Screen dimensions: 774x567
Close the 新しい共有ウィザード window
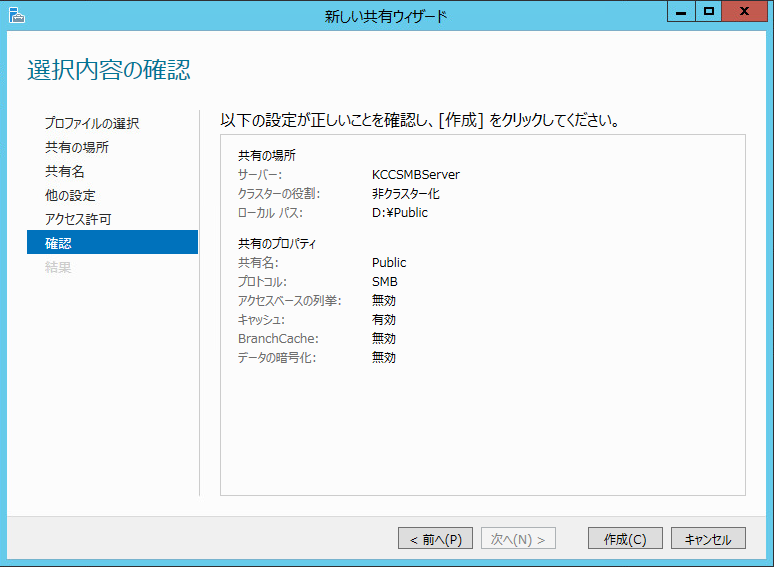click(x=745, y=11)
